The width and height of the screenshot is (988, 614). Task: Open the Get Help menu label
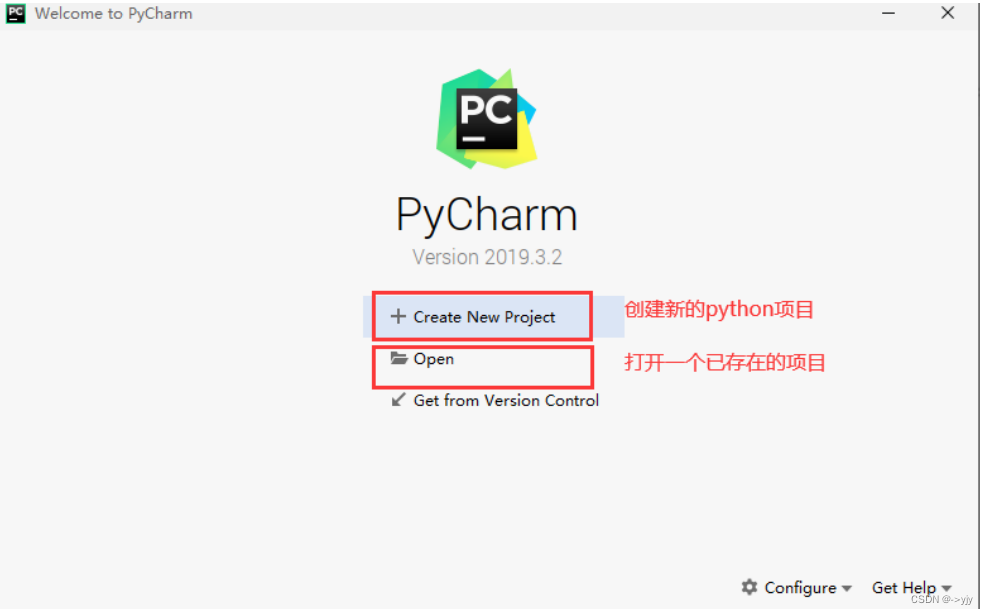pos(904,588)
